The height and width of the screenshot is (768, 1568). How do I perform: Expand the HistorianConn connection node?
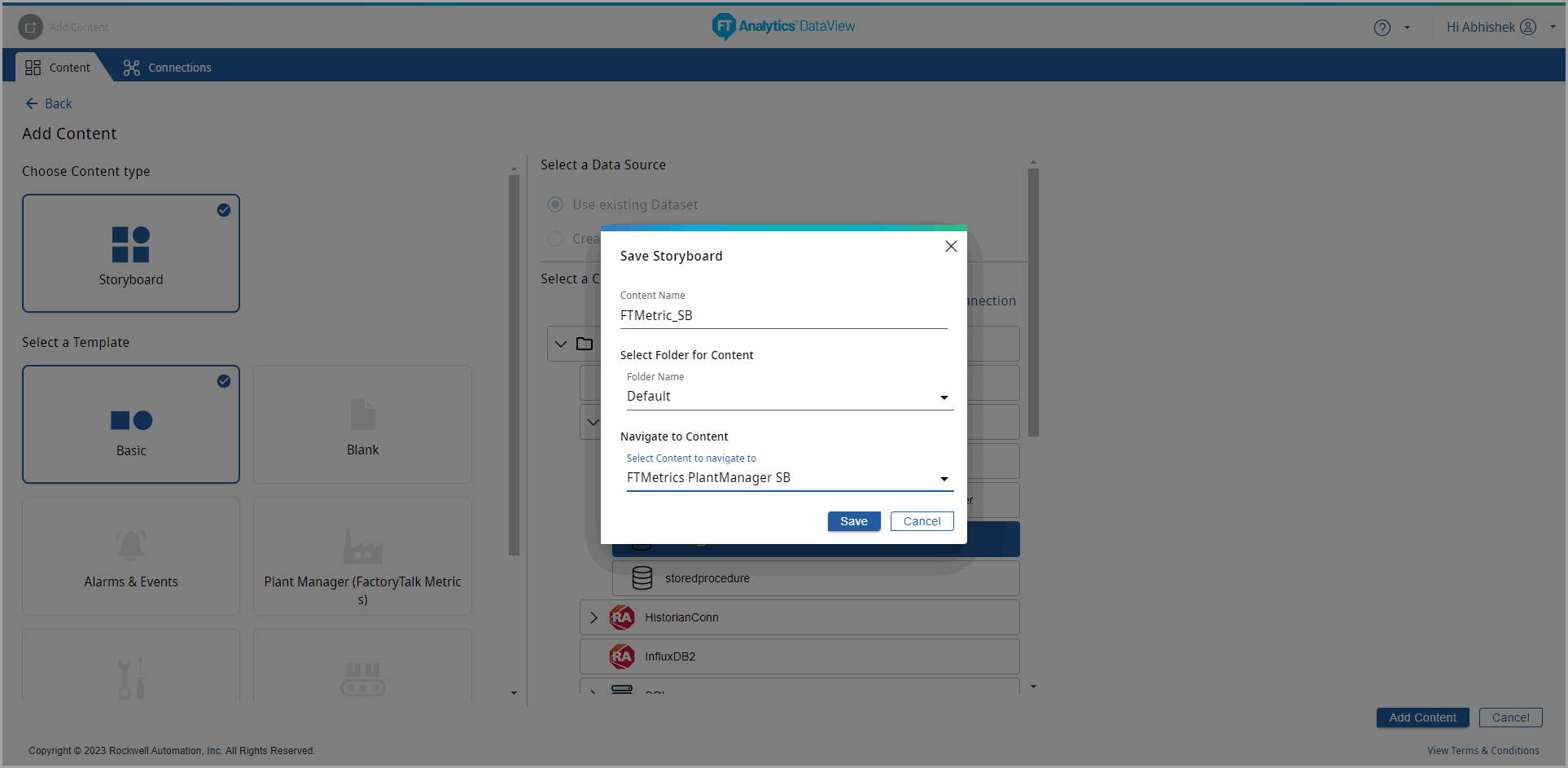click(594, 617)
